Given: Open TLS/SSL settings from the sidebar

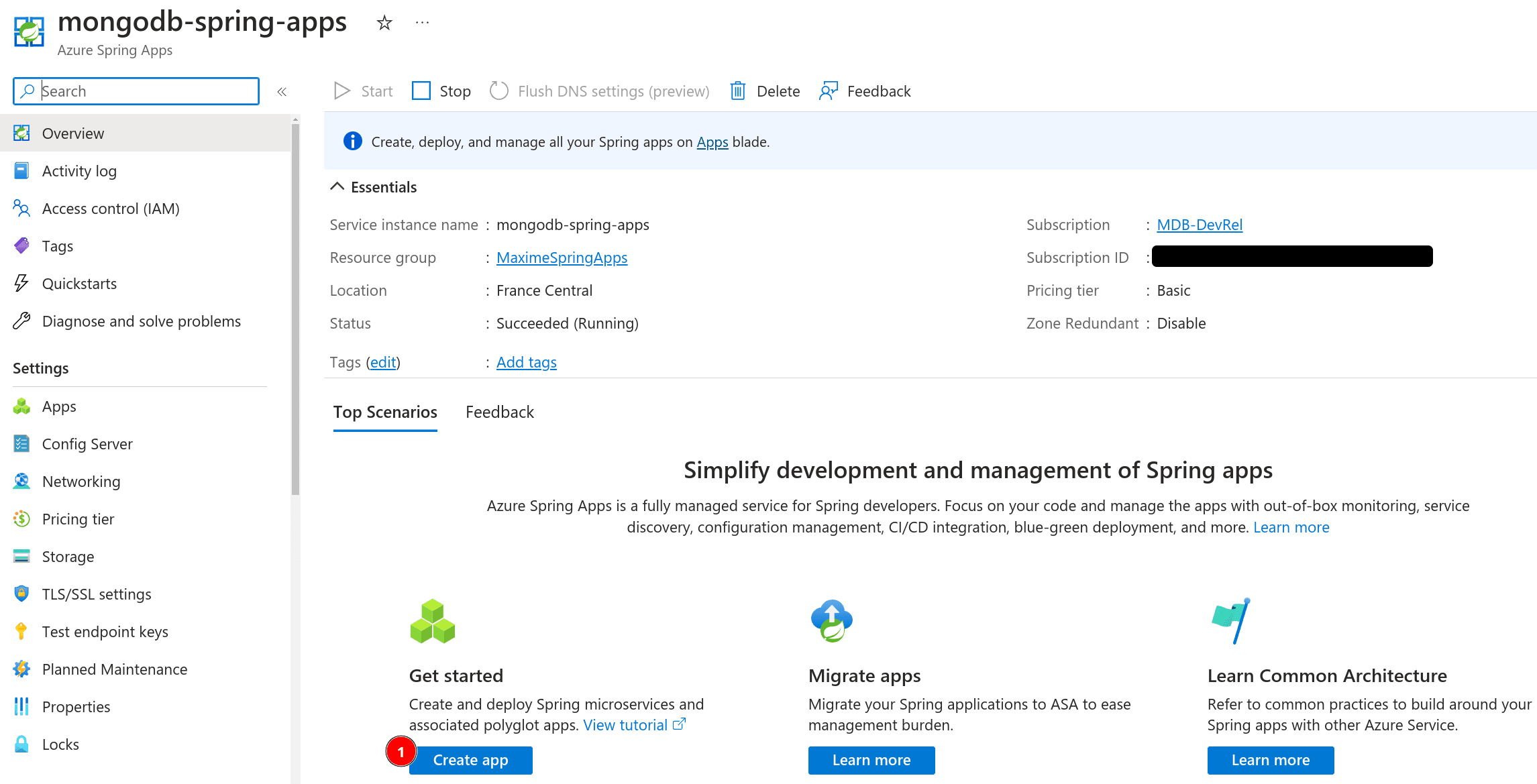Looking at the screenshot, I should click(97, 594).
